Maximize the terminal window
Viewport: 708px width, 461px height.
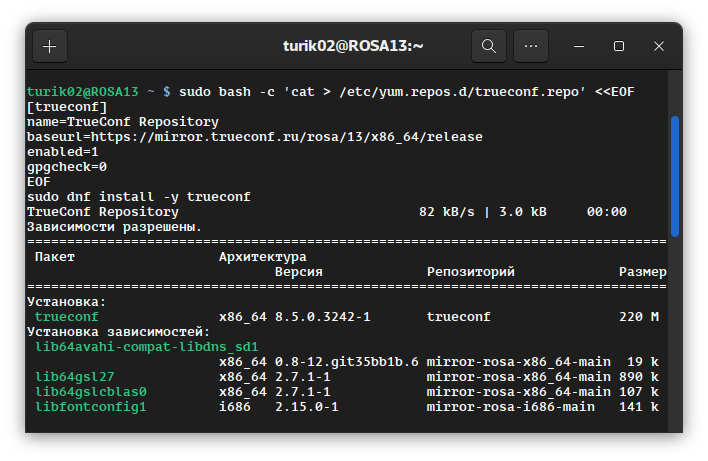(x=619, y=46)
